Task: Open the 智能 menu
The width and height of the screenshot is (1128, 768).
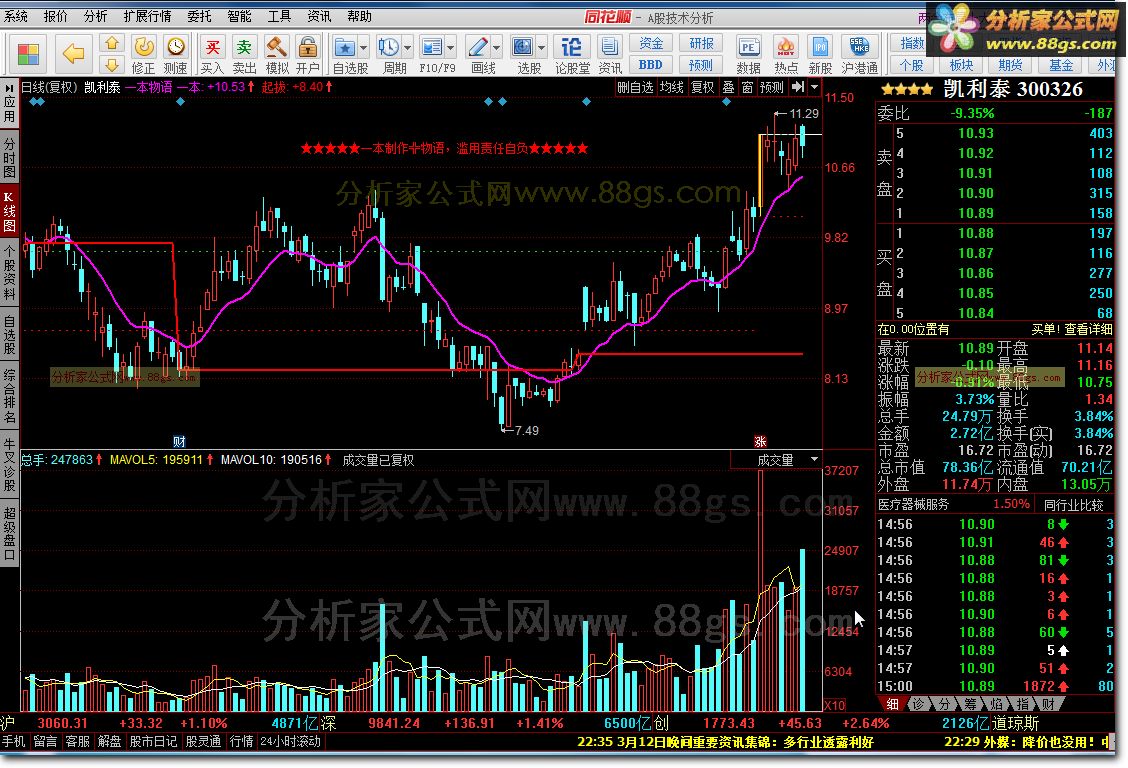Action: [239, 16]
